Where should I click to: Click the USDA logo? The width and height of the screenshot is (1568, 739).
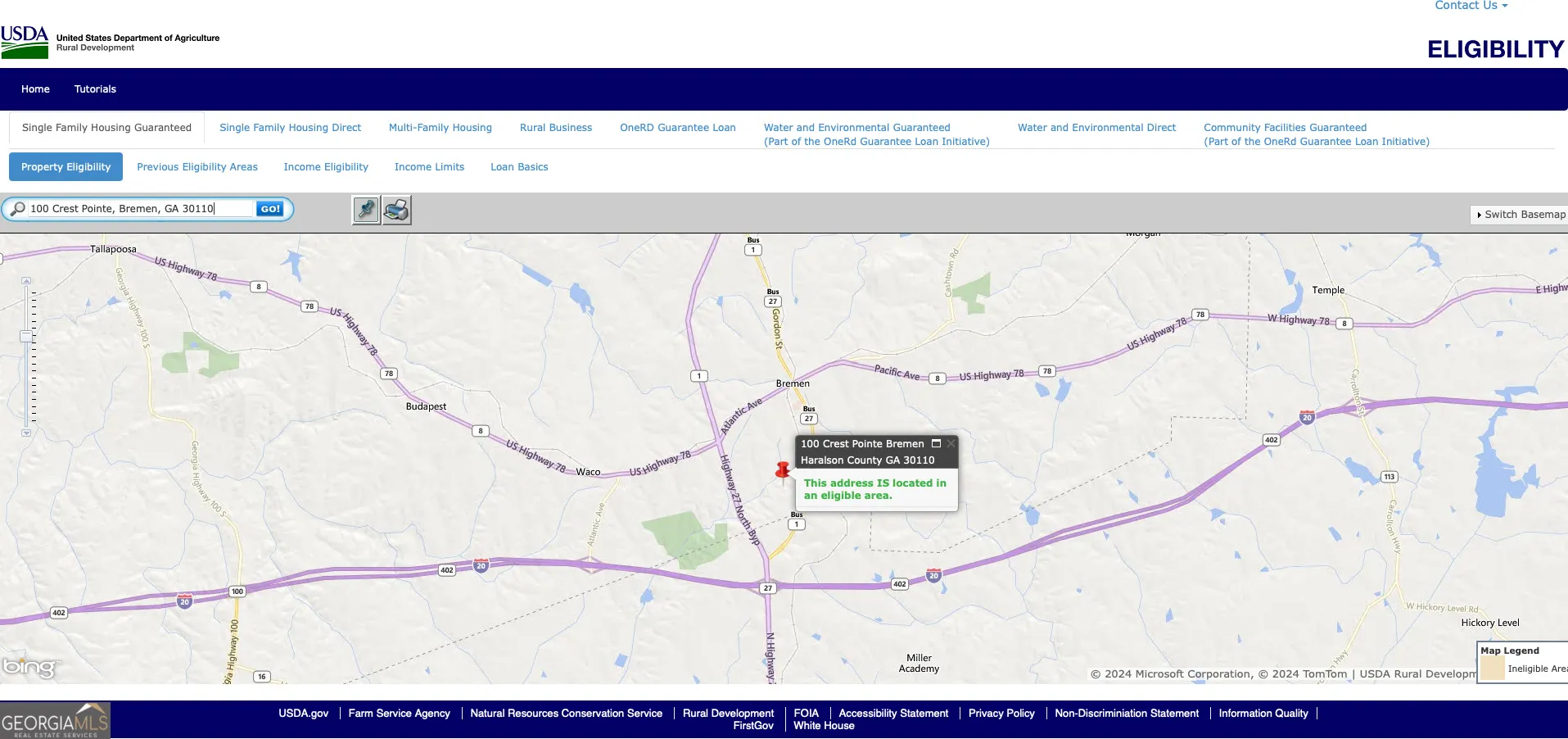tap(25, 42)
